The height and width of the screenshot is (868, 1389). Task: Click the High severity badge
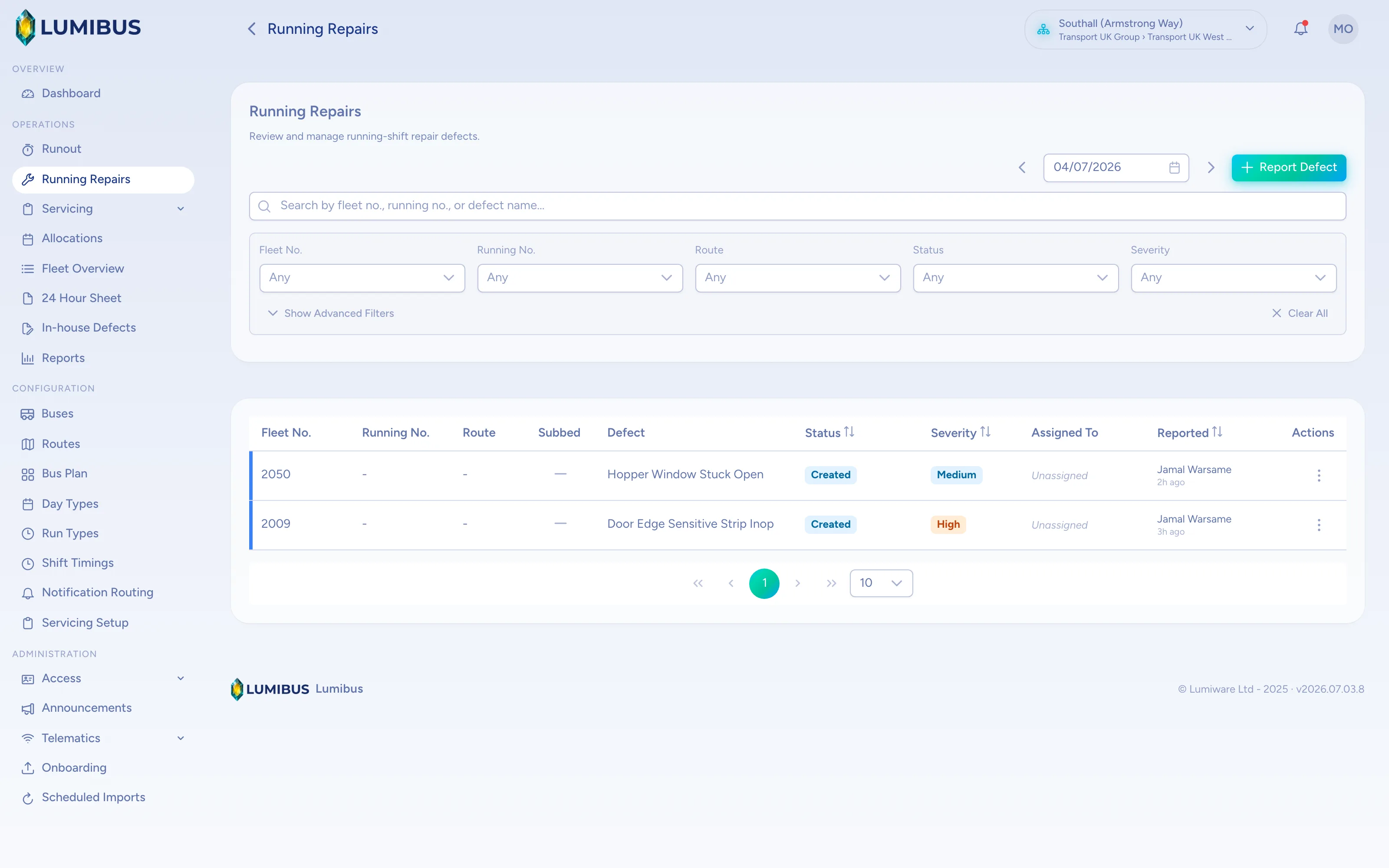tap(948, 525)
